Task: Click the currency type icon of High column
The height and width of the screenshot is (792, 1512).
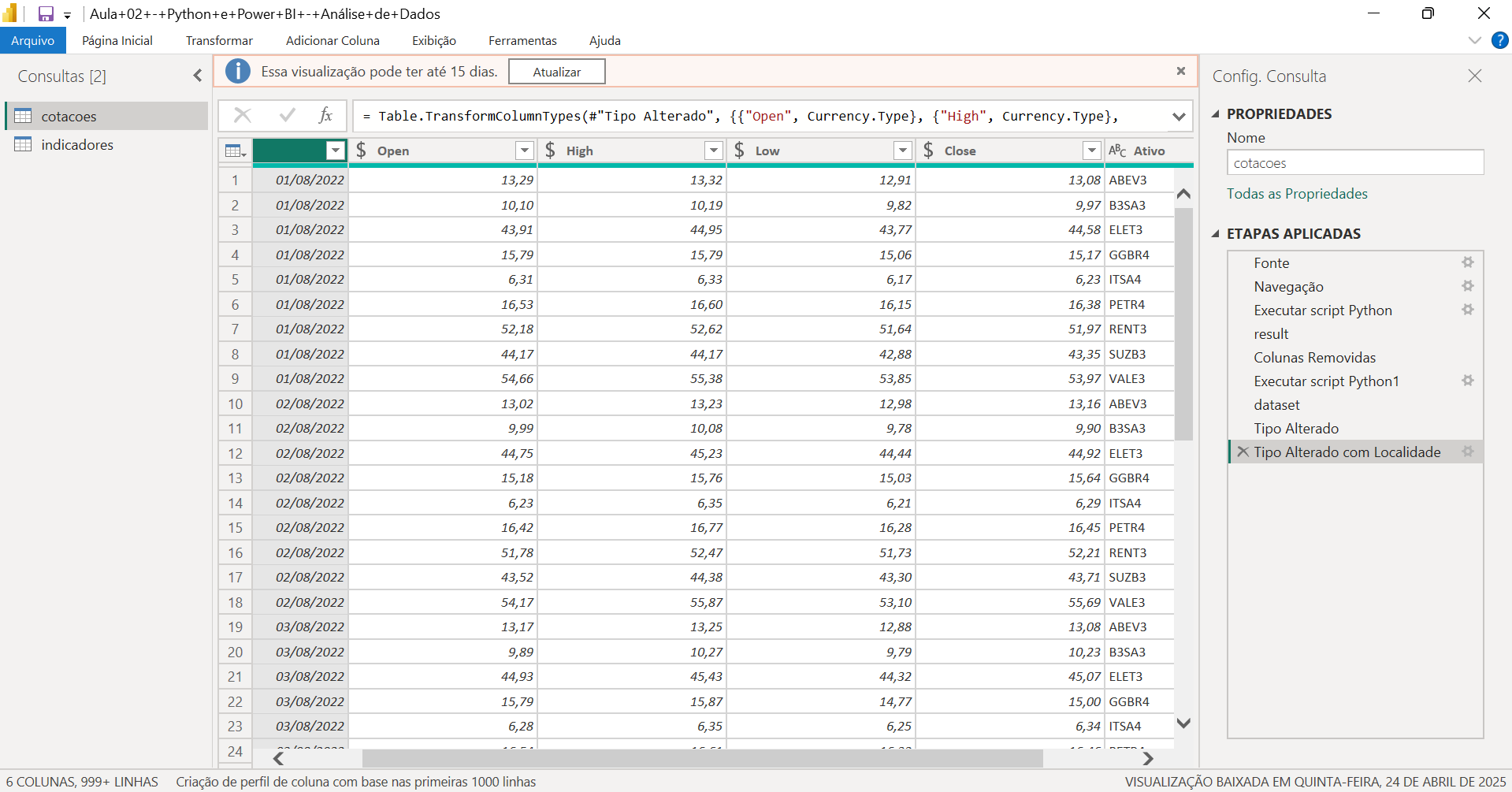Action: (550, 151)
